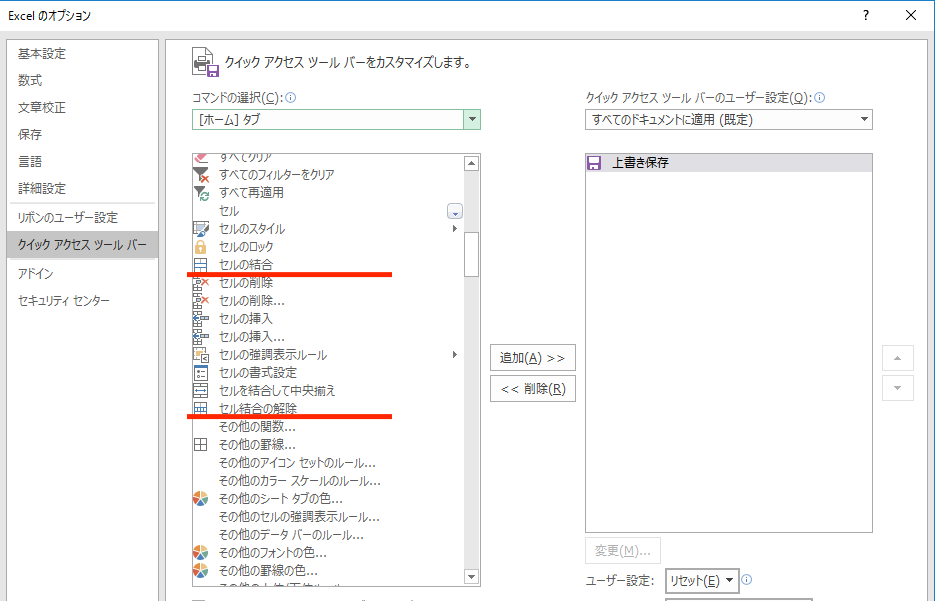This screenshot has width=935, height=601.
Task: Open the 詳細設定 category
Action: [x=82, y=189]
